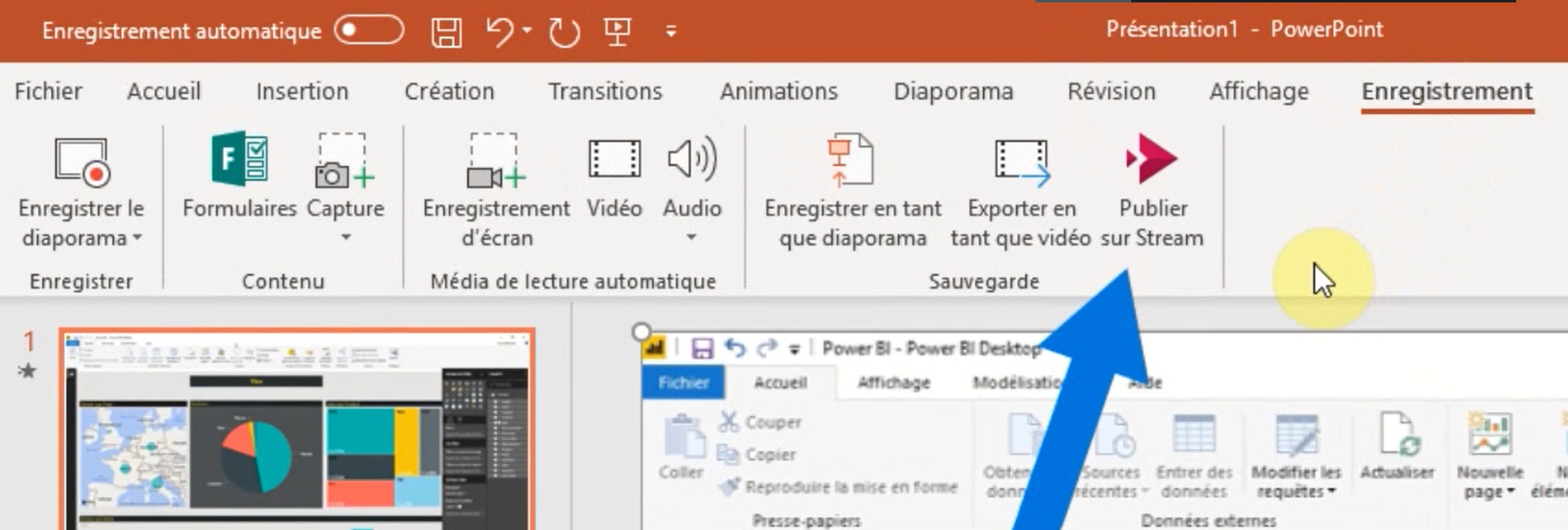This screenshot has height=530, width=1568.
Task: Select the Accueil tab in Power BI
Action: pos(780,383)
